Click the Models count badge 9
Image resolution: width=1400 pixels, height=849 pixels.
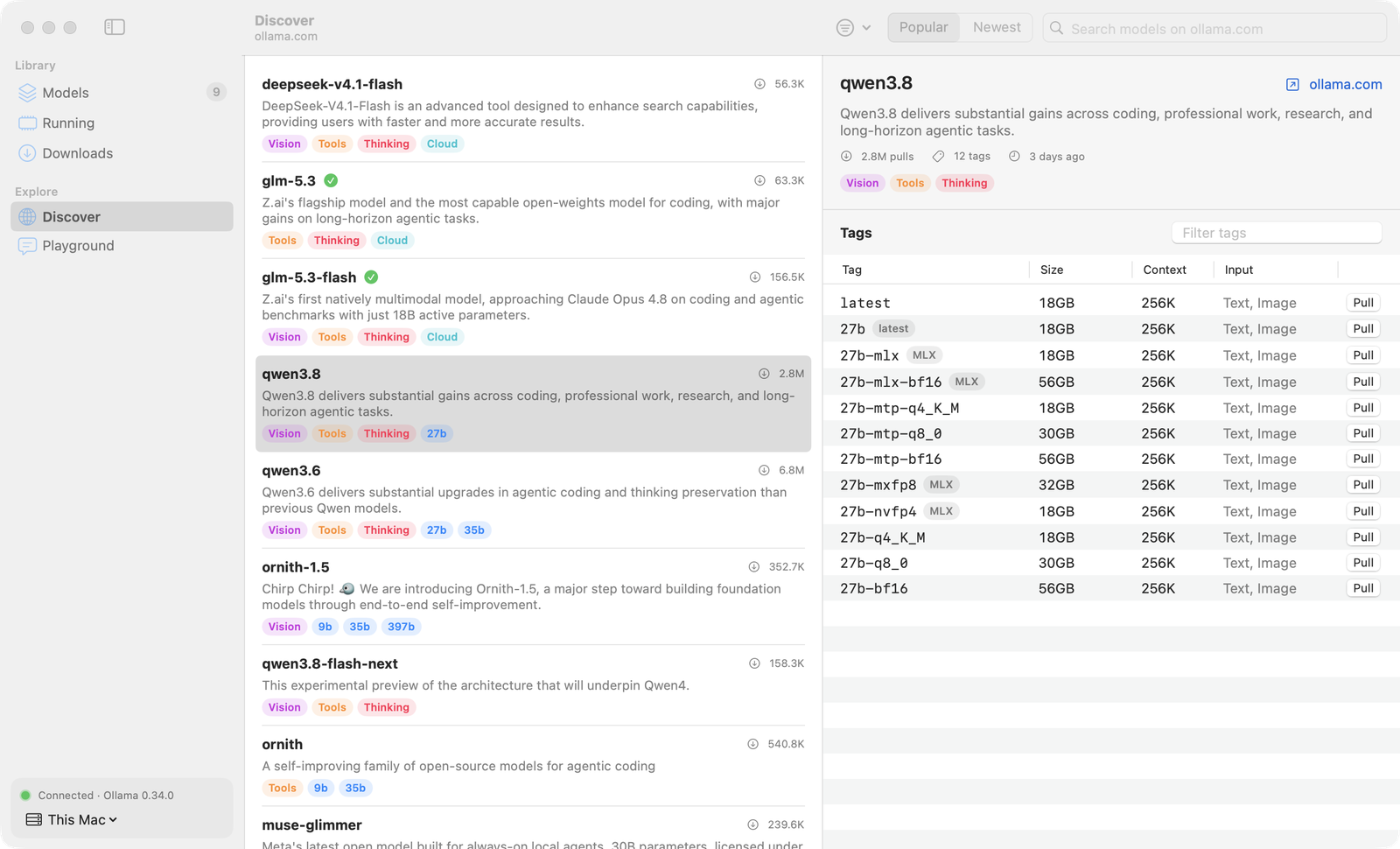216,92
